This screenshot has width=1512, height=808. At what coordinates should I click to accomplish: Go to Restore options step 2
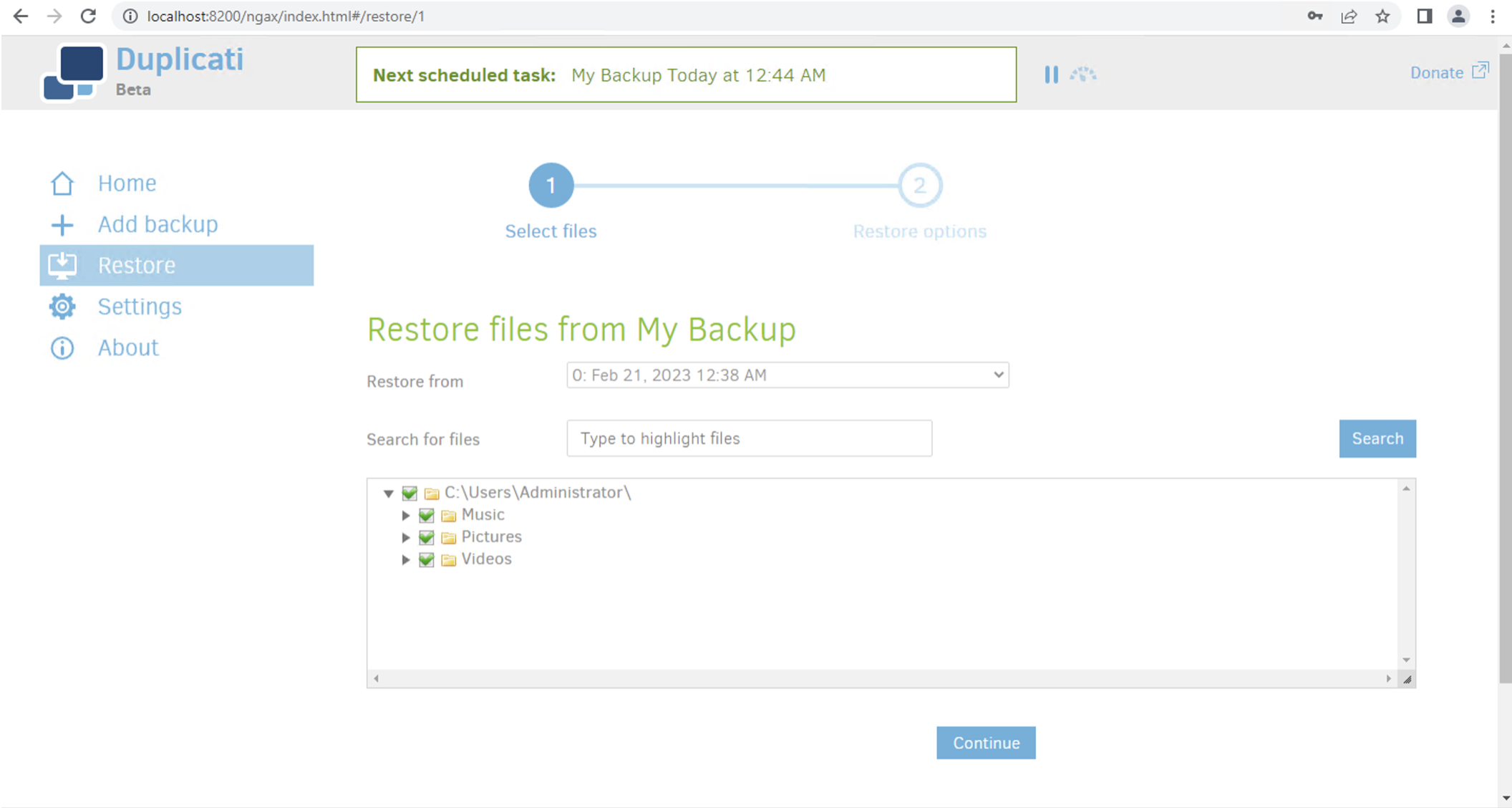coord(919,186)
